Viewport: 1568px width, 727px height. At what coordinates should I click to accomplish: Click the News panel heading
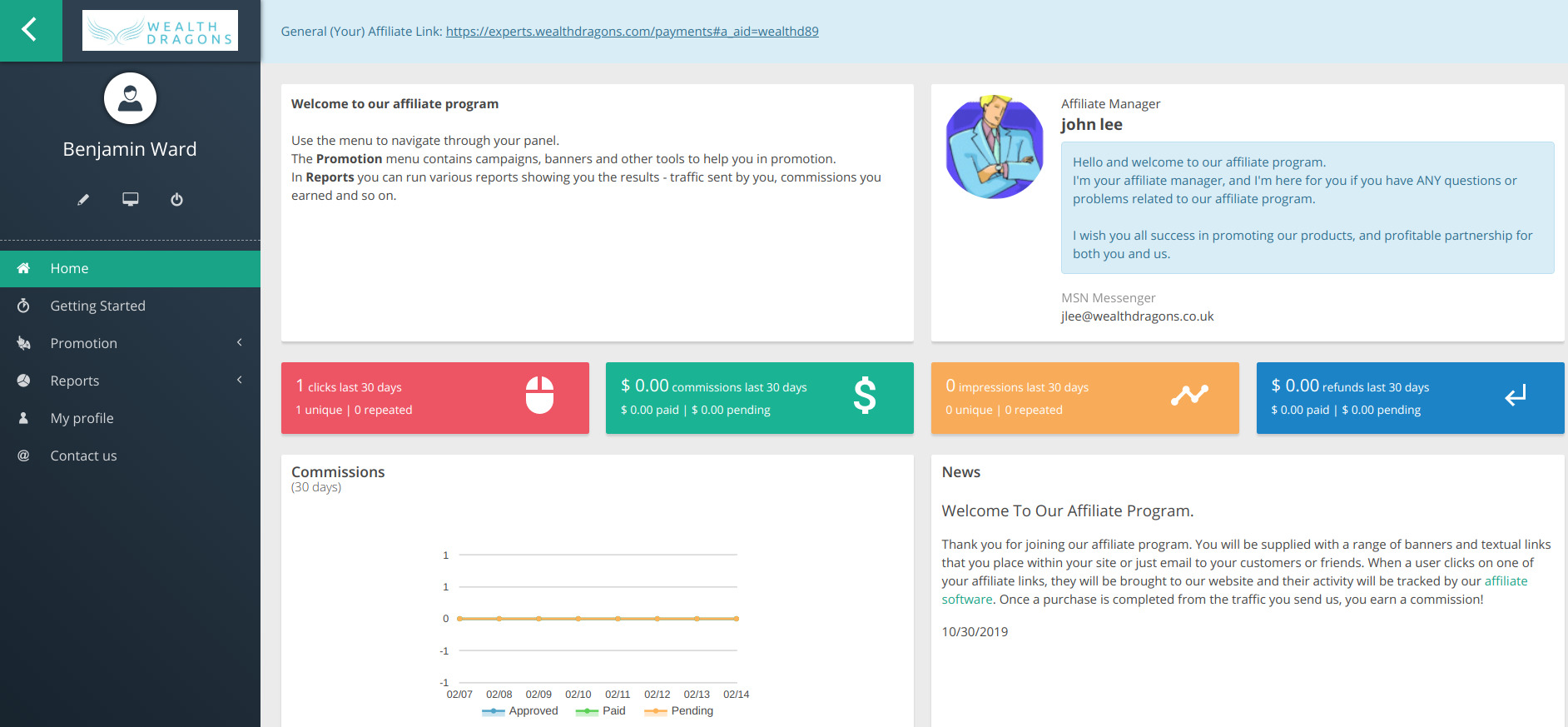click(961, 472)
